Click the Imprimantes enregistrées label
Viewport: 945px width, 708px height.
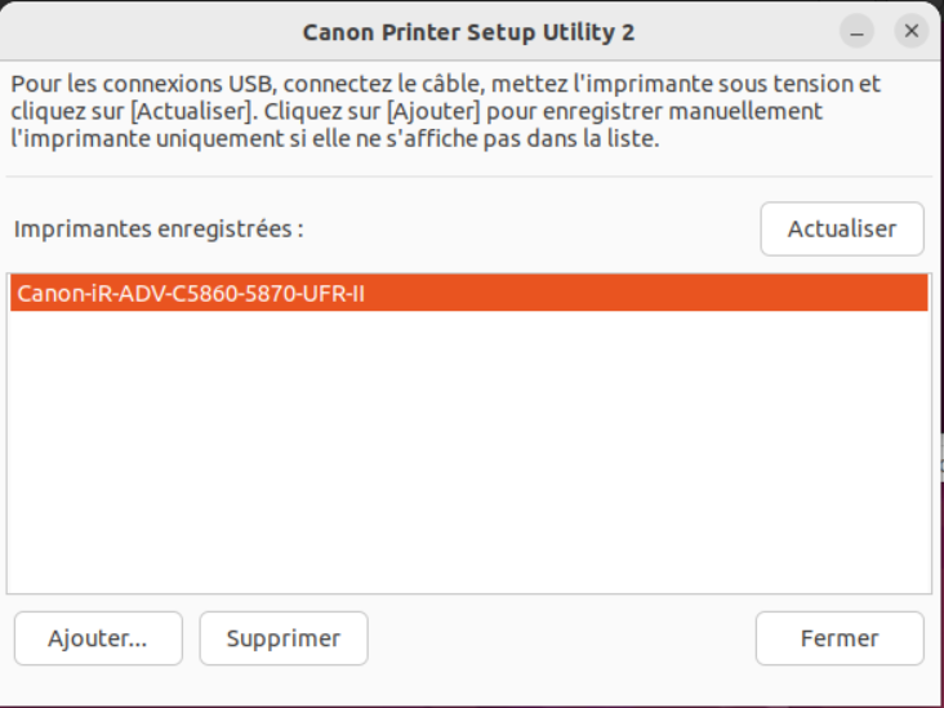click(158, 229)
